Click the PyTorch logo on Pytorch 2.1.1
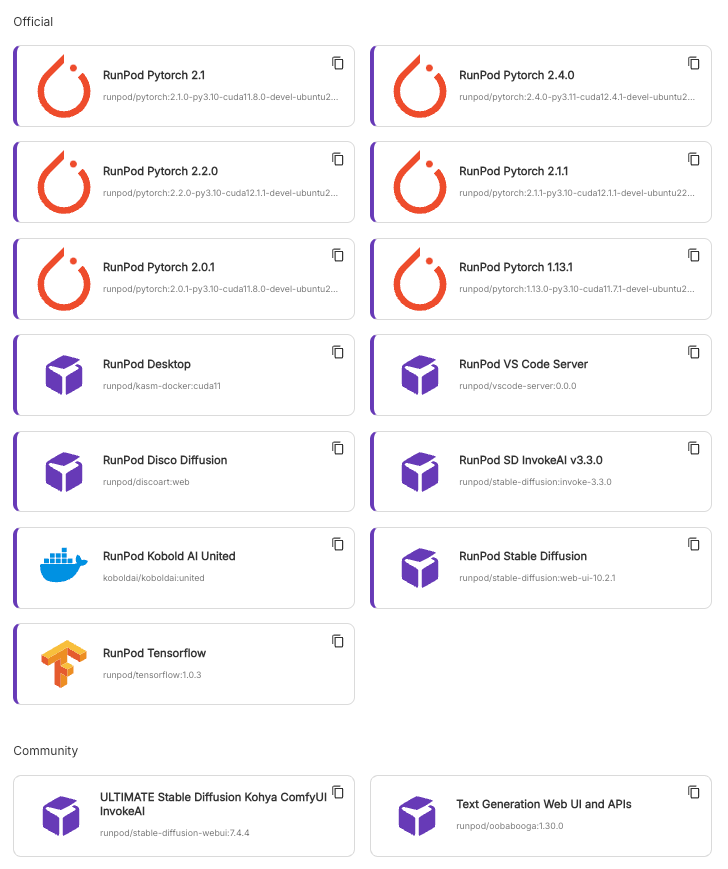Screen dimensions: 728x869 [x=420, y=182]
